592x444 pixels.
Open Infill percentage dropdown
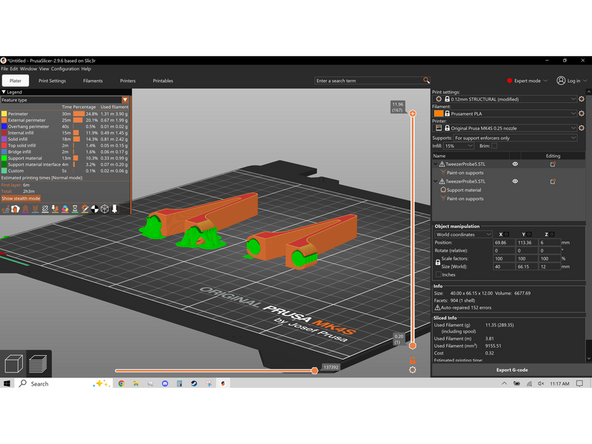[458, 146]
